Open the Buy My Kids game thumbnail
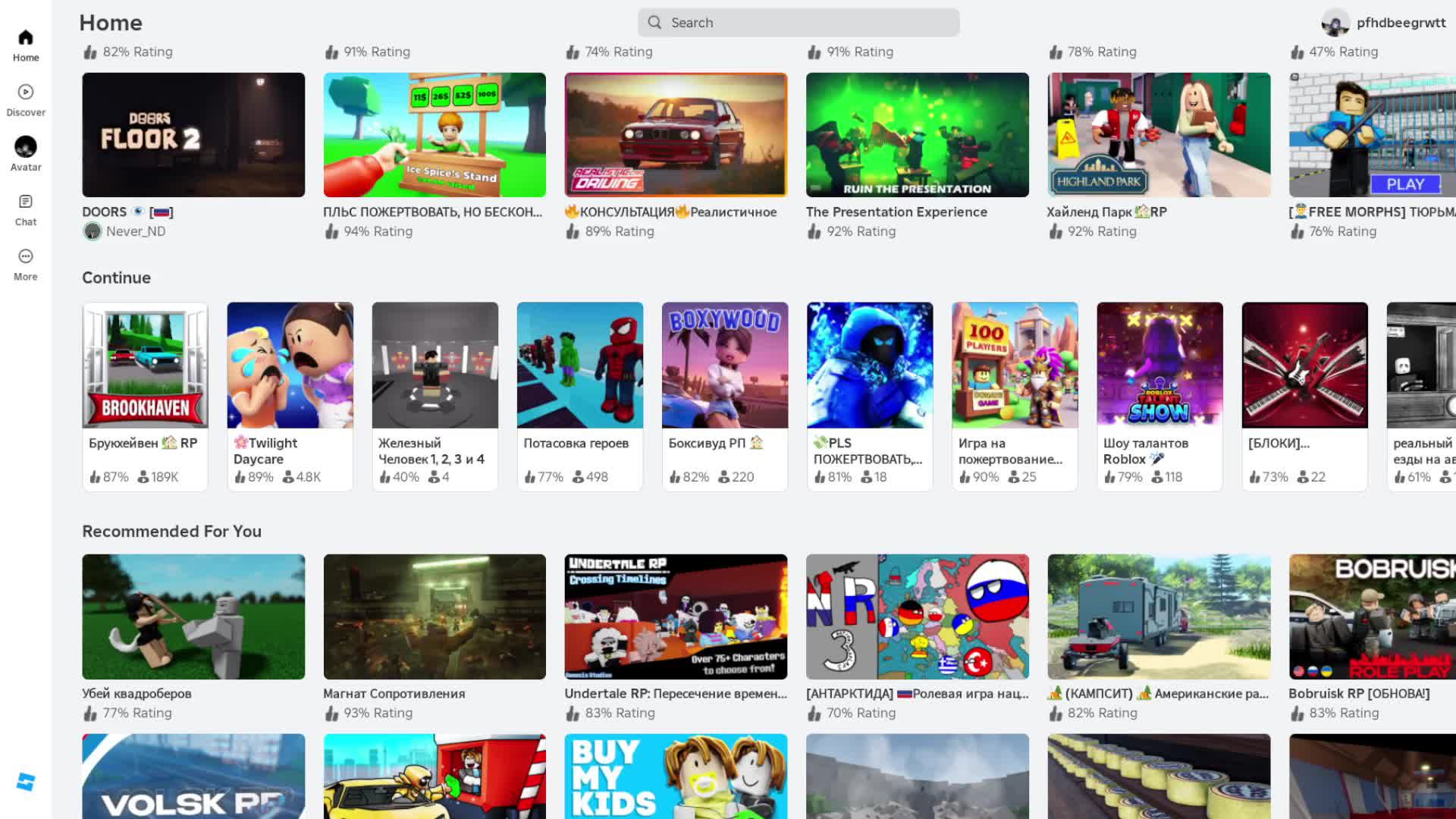1456x819 pixels. click(x=676, y=776)
